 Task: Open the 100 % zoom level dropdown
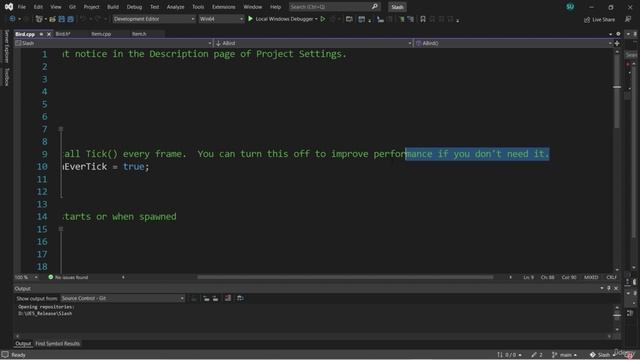27,278
